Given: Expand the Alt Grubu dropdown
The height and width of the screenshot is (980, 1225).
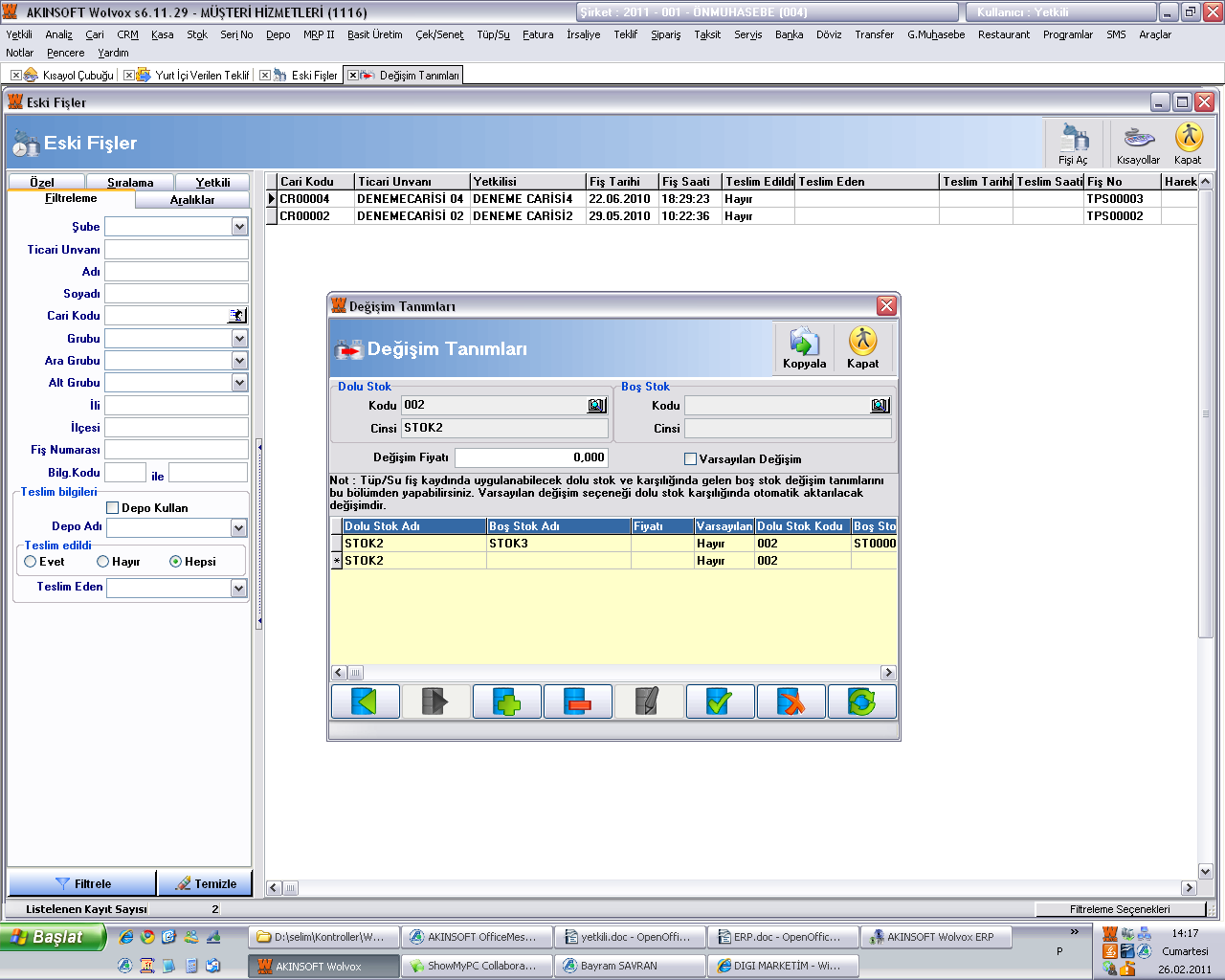Looking at the screenshot, I should (x=239, y=383).
